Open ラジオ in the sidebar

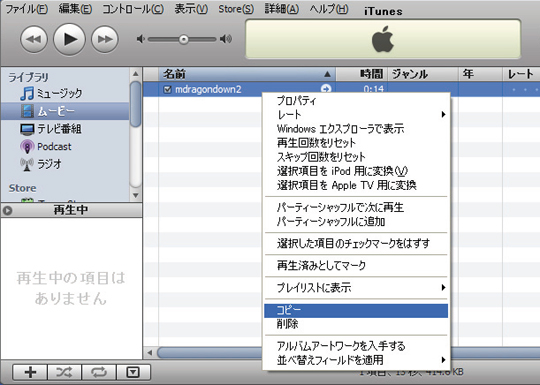(41, 164)
